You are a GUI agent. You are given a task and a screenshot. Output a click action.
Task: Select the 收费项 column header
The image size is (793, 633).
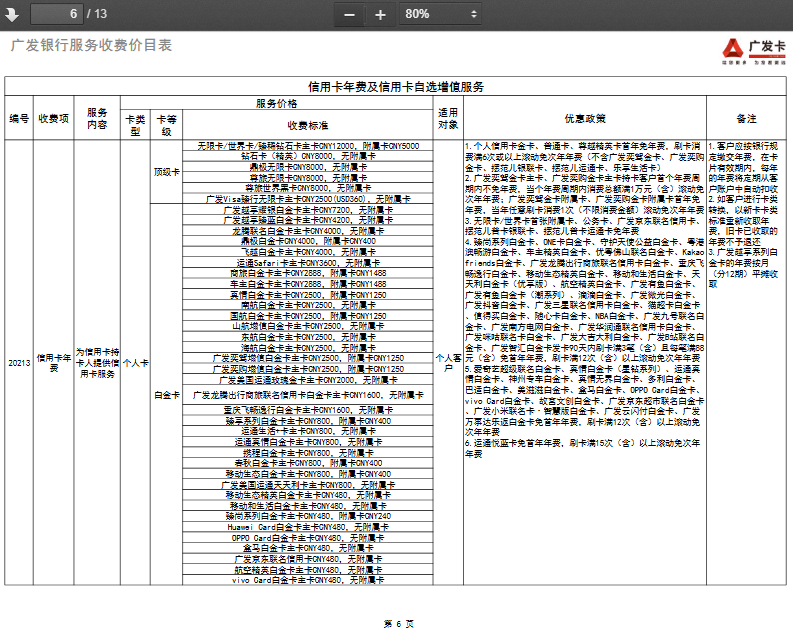tap(54, 118)
